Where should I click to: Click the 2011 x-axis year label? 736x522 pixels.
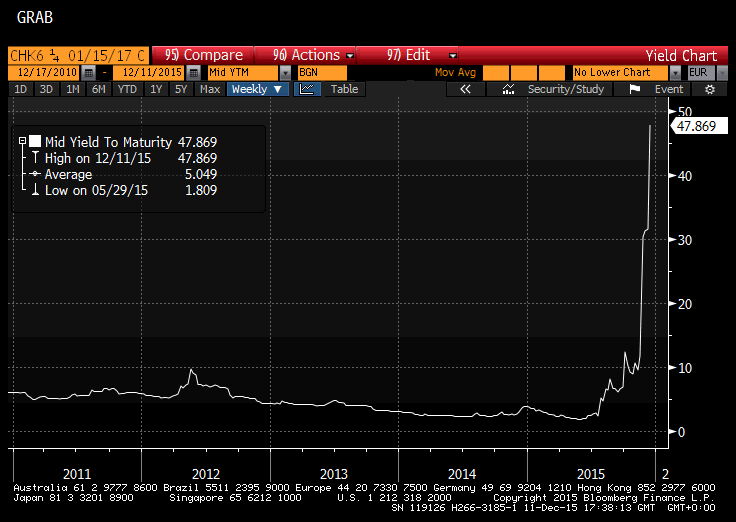(x=77, y=474)
